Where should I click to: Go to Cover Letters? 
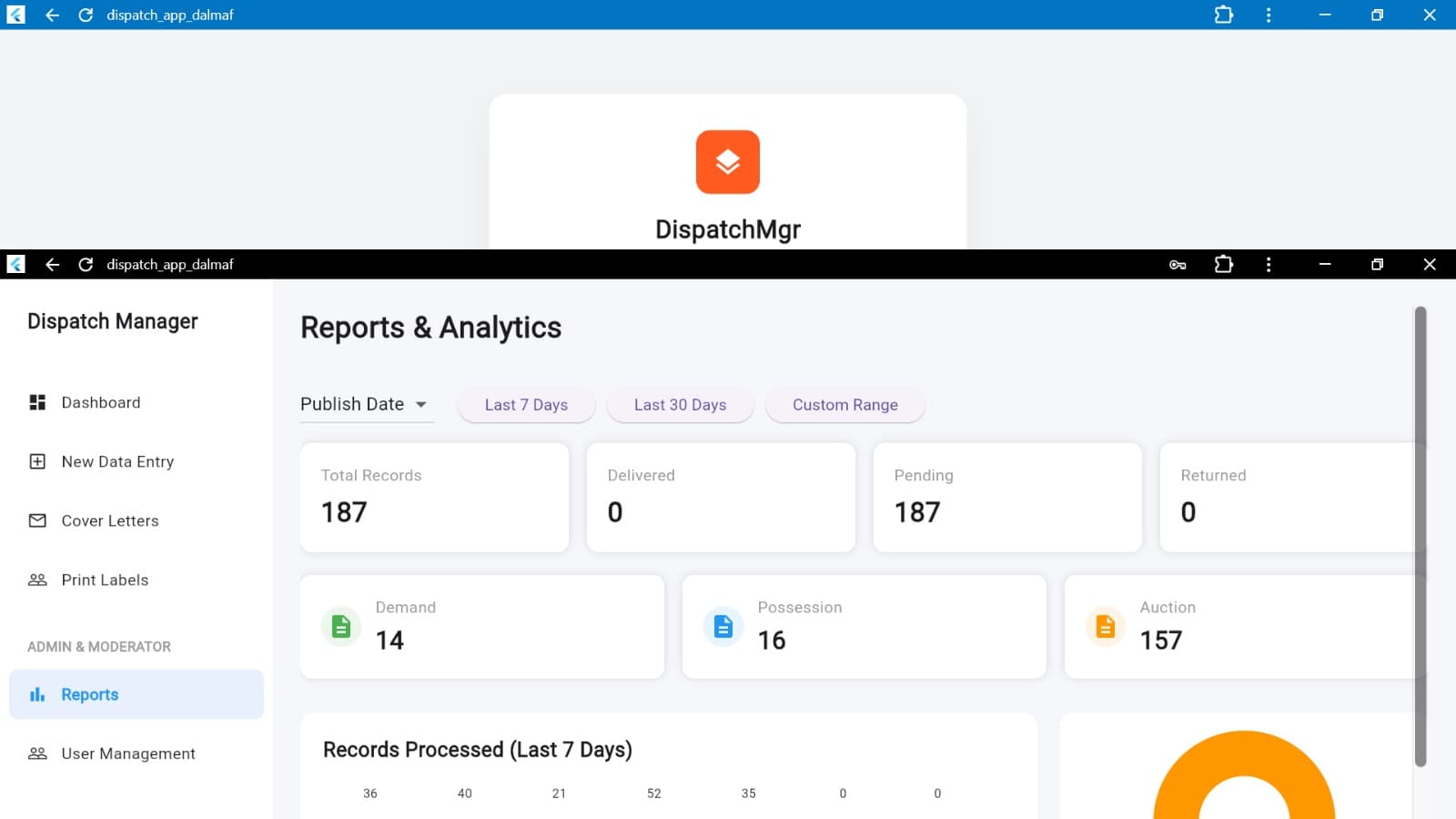tap(136, 521)
